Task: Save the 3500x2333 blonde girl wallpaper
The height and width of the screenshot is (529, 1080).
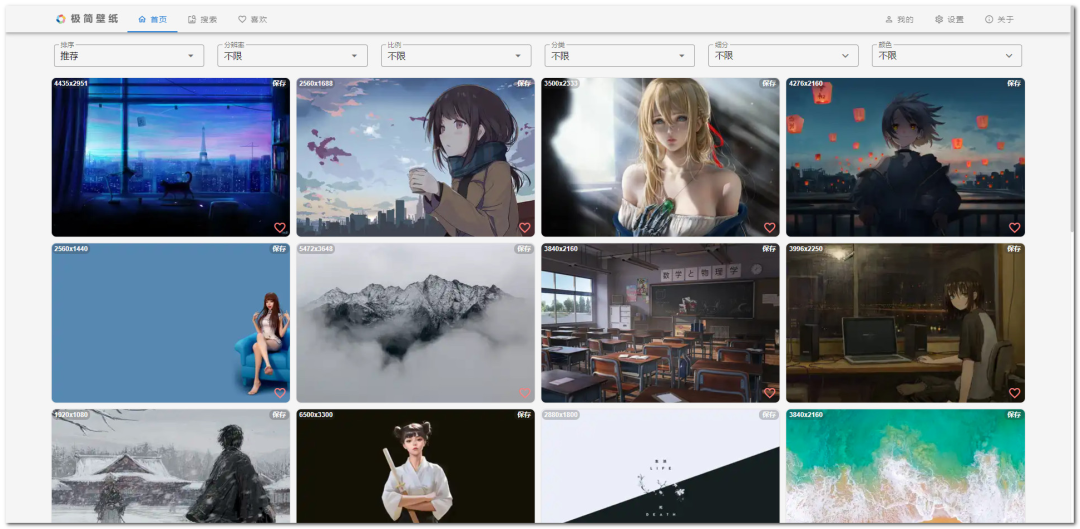Action: (x=769, y=83)
